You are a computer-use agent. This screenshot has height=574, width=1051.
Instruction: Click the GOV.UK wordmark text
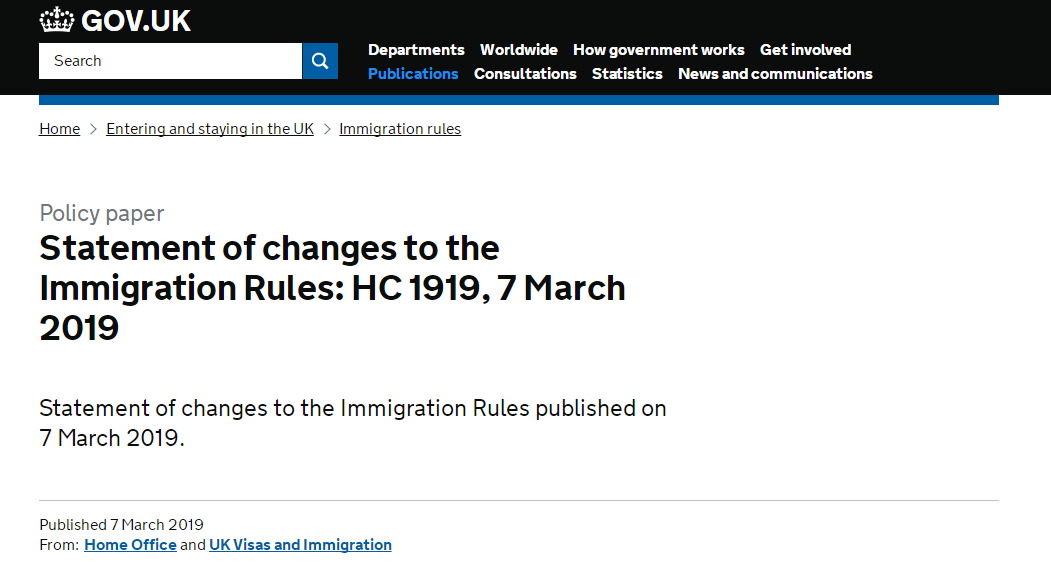click(136, 21)
